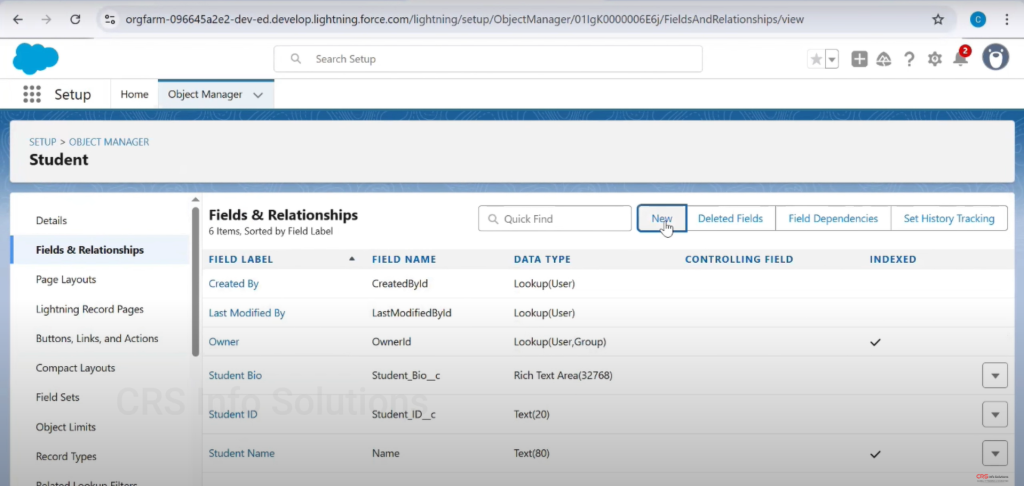Open site information icon in address bar

click(110, 20)
